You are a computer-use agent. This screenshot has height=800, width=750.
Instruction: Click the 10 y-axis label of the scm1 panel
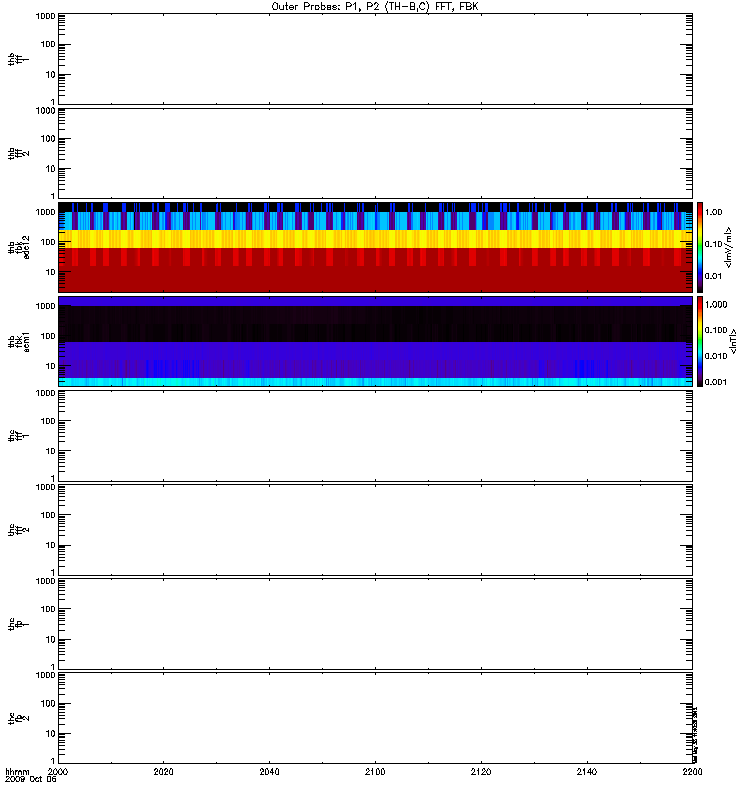(x=50, y=366)
